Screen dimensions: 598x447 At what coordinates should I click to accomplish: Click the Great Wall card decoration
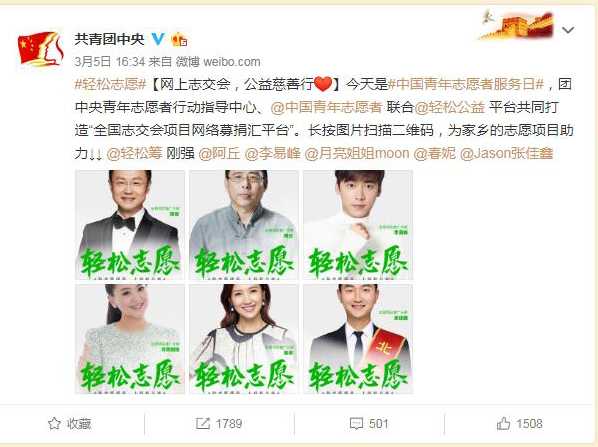click(x=516, y=26)
